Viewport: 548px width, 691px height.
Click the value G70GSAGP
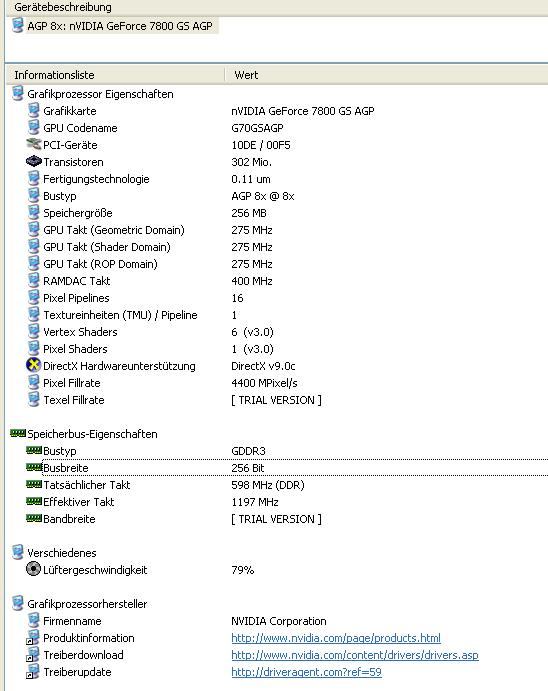[257, 128]
